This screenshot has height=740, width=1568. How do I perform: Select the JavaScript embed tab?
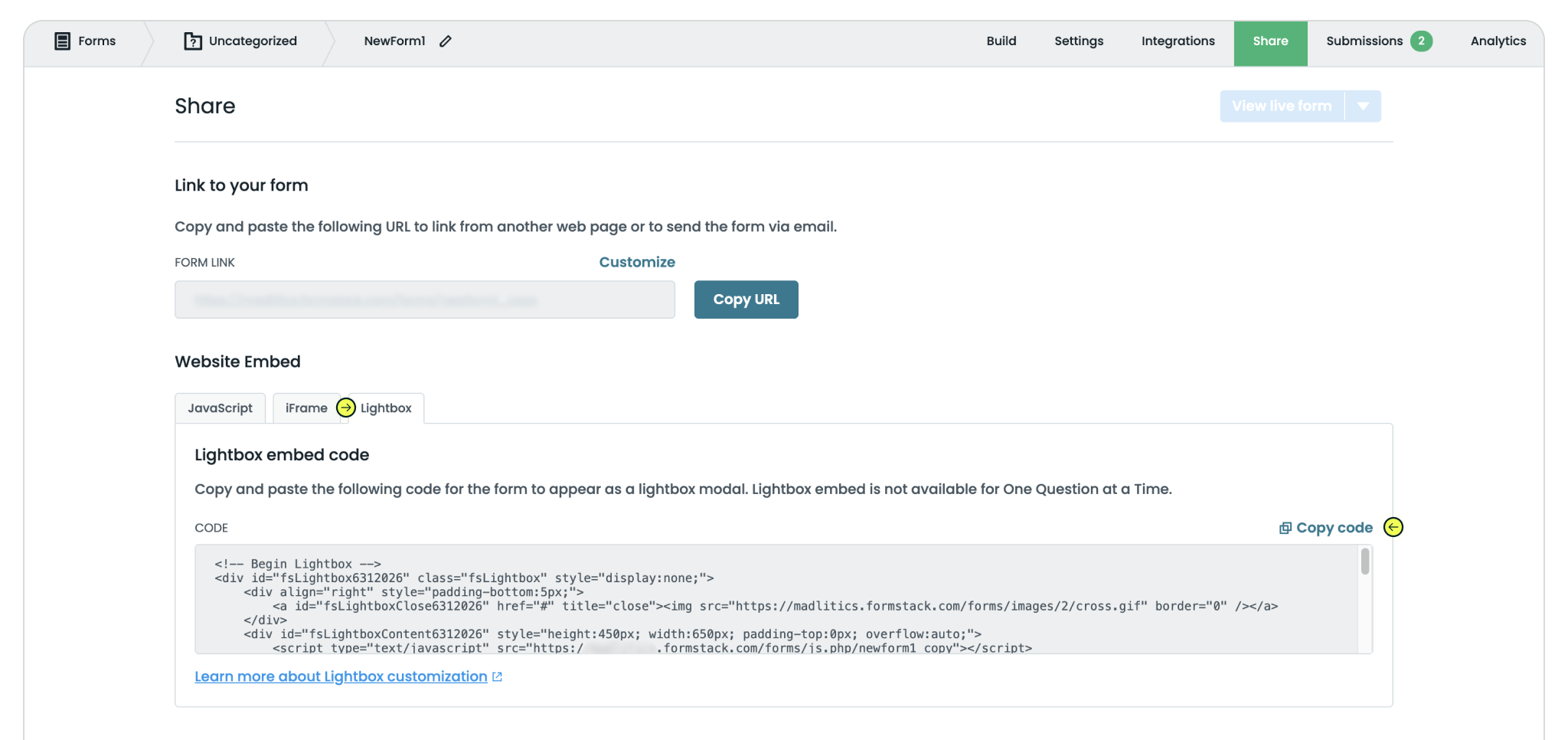point(220,408)
